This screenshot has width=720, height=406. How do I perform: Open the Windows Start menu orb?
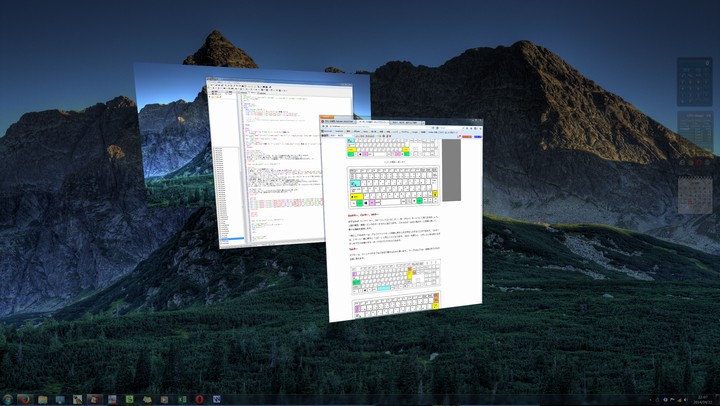9,398
